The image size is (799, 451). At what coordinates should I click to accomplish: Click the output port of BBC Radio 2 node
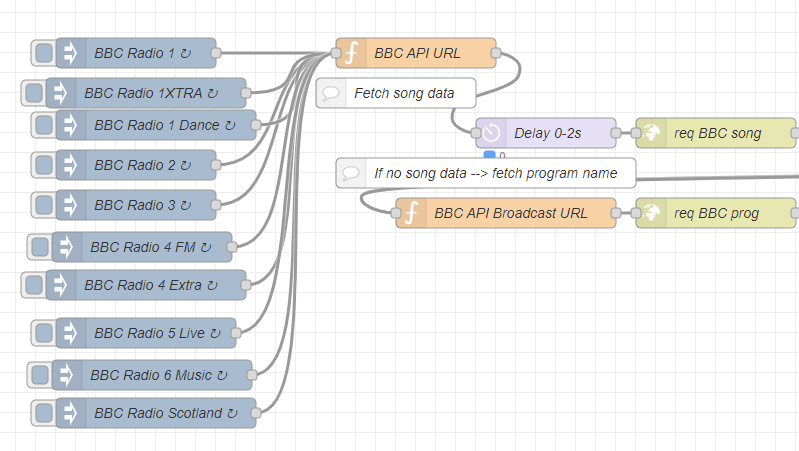pyautogui.click(x=216, y=165)
